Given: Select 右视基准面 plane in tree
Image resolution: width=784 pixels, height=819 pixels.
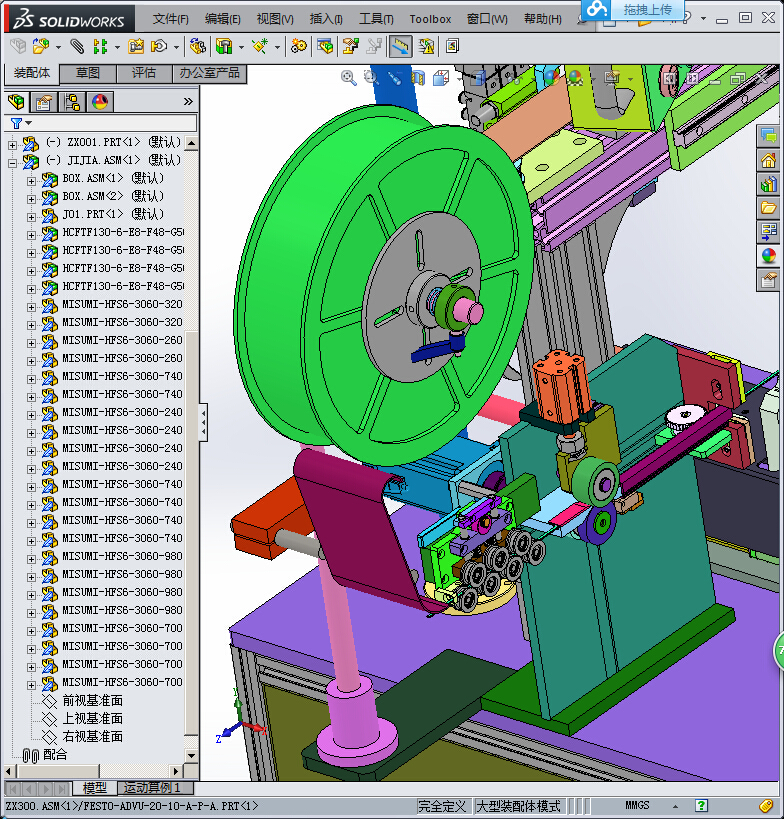Looking at the screenshot, I should tap(92, 736).
